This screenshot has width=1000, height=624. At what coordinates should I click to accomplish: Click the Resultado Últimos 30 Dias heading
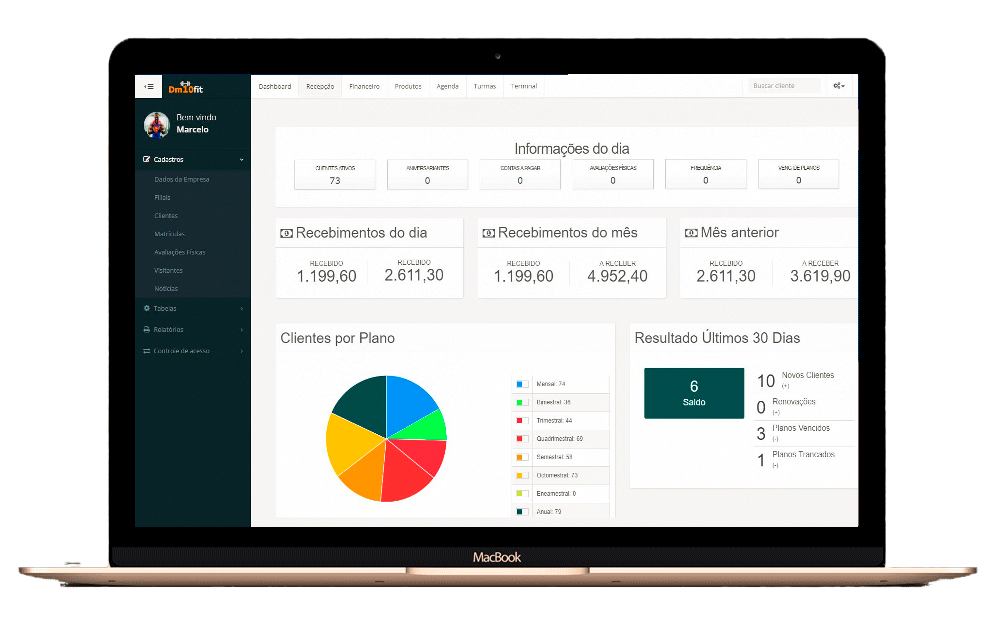point(717,338)
